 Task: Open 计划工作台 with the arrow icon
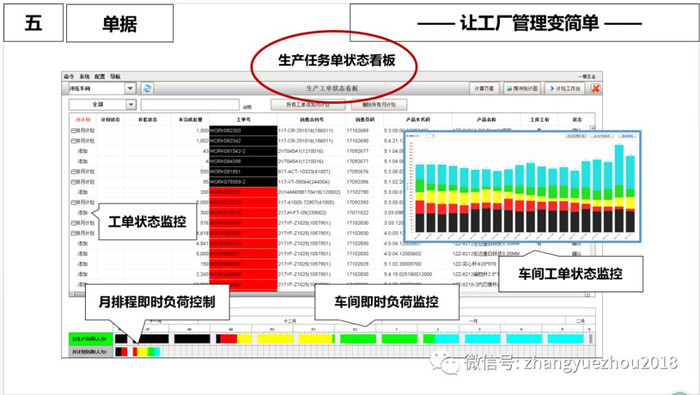(x=566, y=88)
